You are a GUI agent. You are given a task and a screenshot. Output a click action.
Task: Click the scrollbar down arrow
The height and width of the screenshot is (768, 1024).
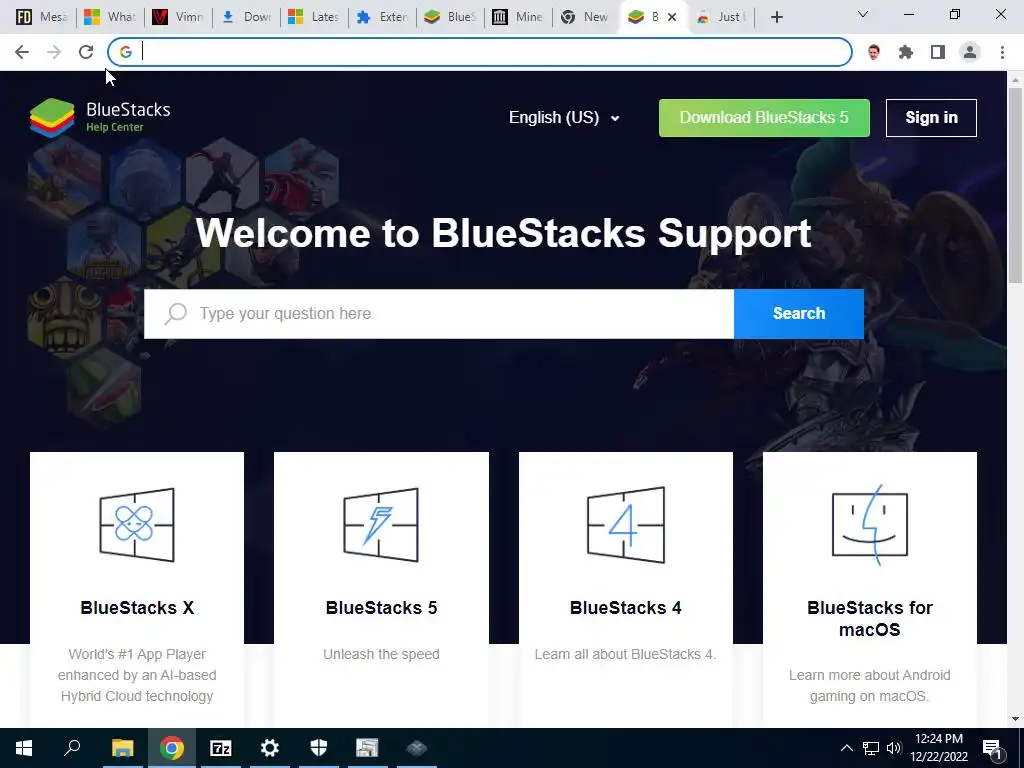pyautogui.click(x=1015, y=719)
